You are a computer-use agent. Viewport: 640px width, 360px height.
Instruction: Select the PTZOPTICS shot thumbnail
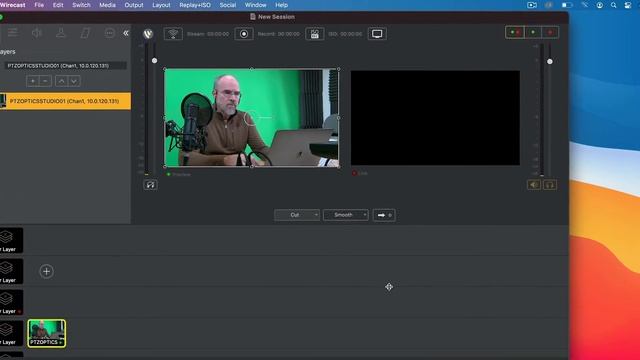[47, 333]
